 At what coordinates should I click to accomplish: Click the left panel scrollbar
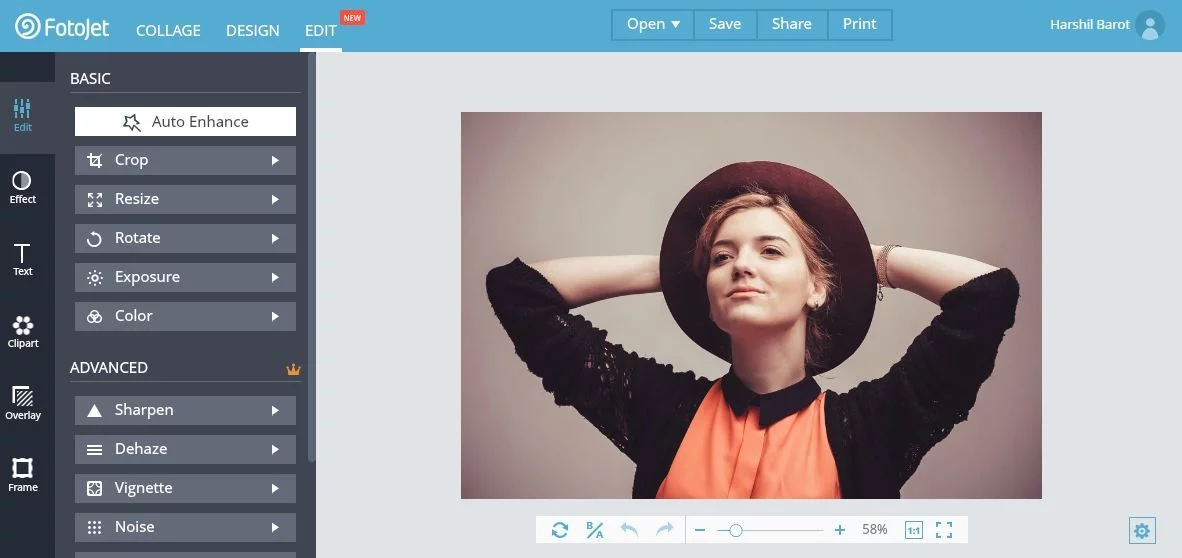point(311,258)
